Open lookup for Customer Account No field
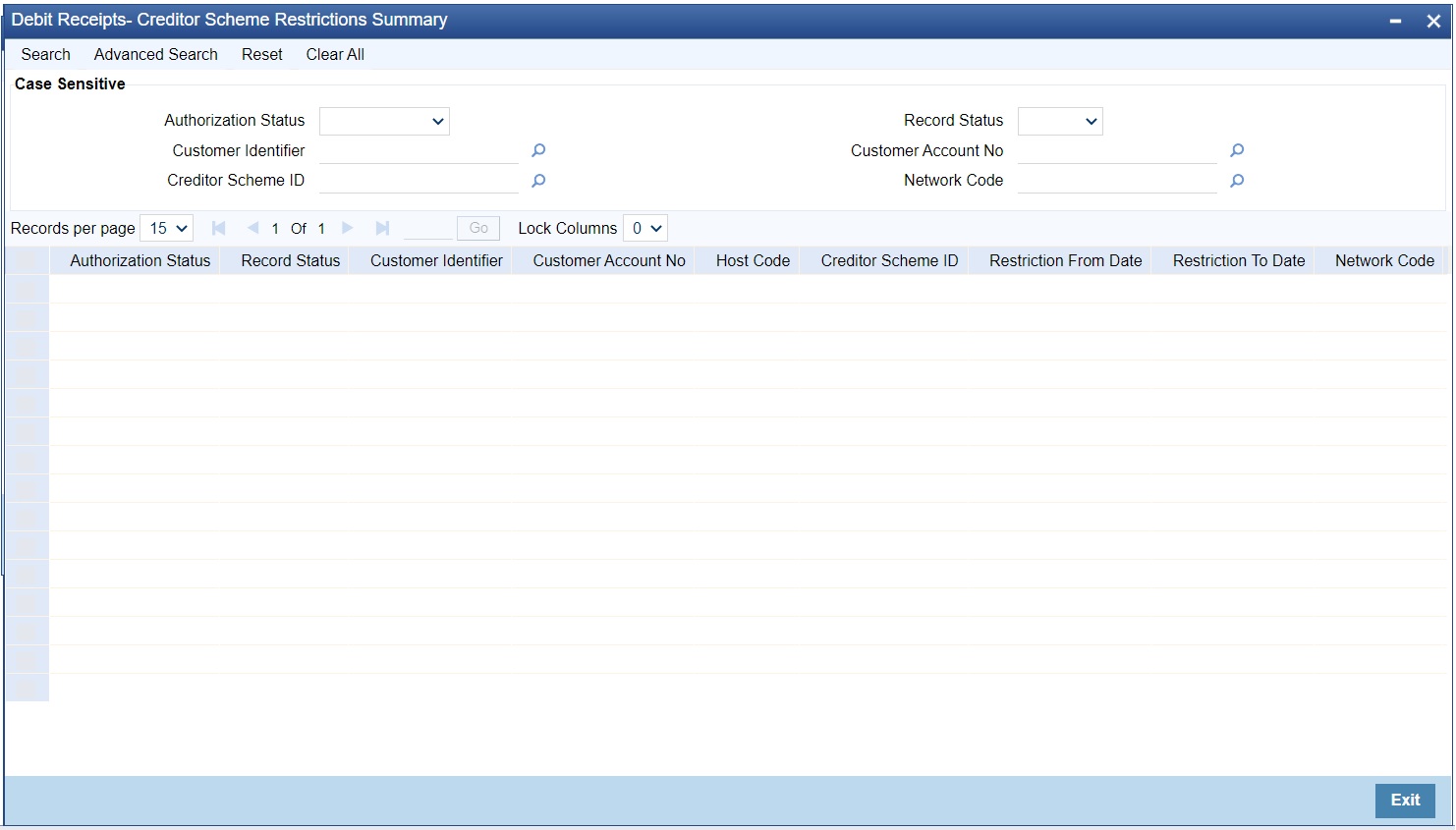 click(x=1237, y=150)
